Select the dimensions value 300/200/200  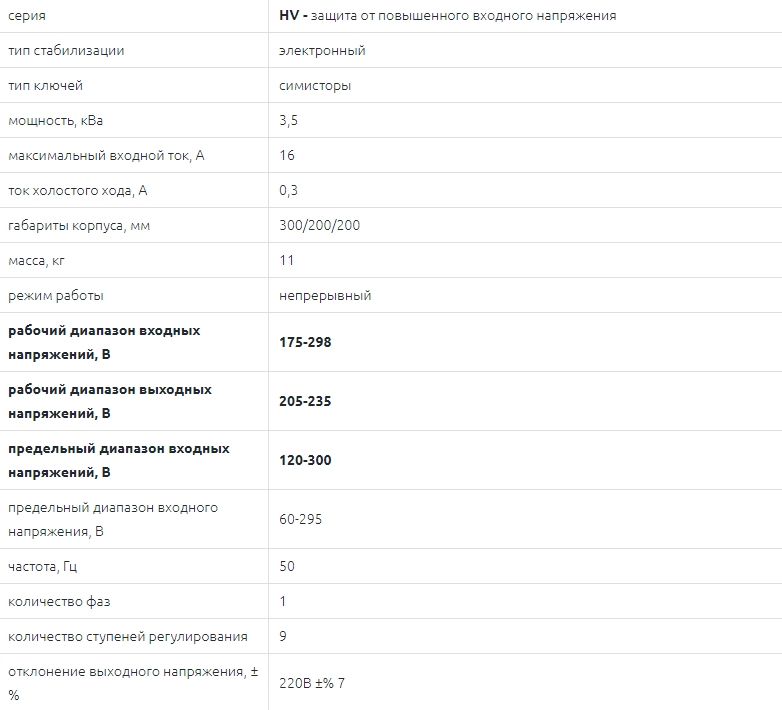tap(319, 225)
